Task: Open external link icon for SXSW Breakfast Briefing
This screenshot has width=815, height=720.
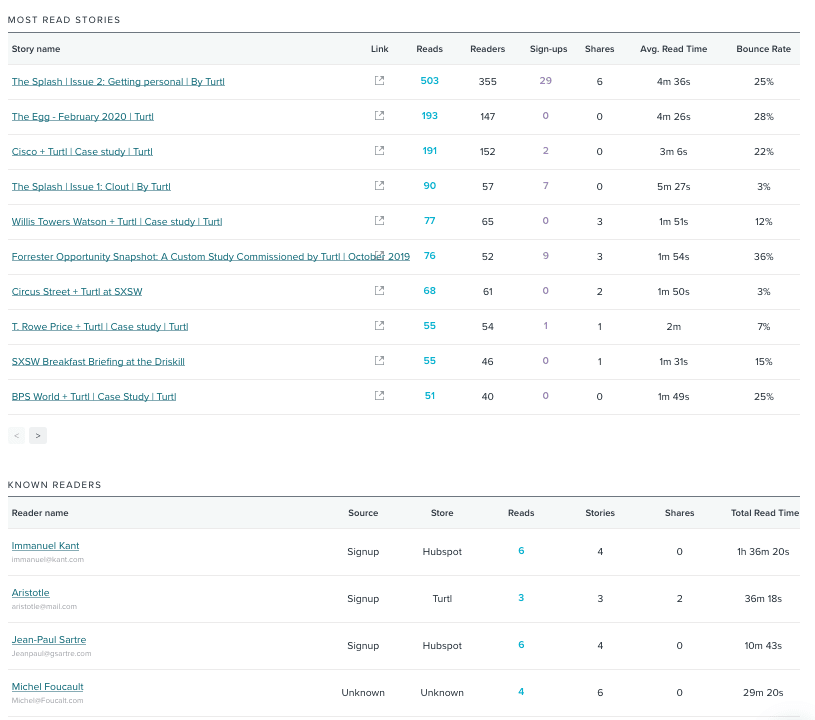Action: (x=379, y=361)
